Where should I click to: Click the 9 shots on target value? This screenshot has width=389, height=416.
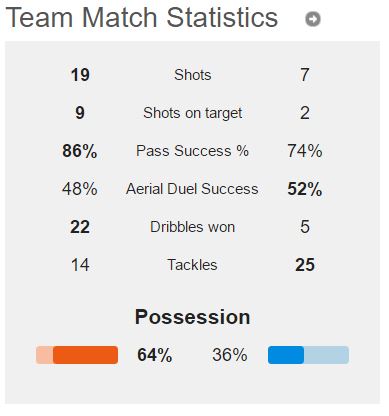[x=80, y=113]
